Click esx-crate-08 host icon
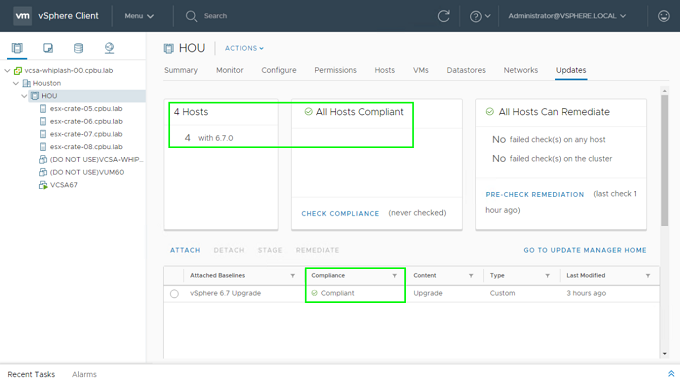This screenshot has width=680, height=382. point(43,147)
